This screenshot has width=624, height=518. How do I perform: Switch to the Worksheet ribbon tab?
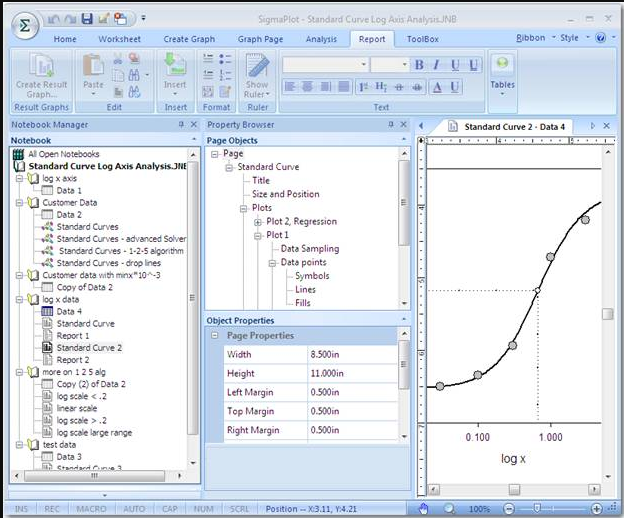click(x=118, y=39)
